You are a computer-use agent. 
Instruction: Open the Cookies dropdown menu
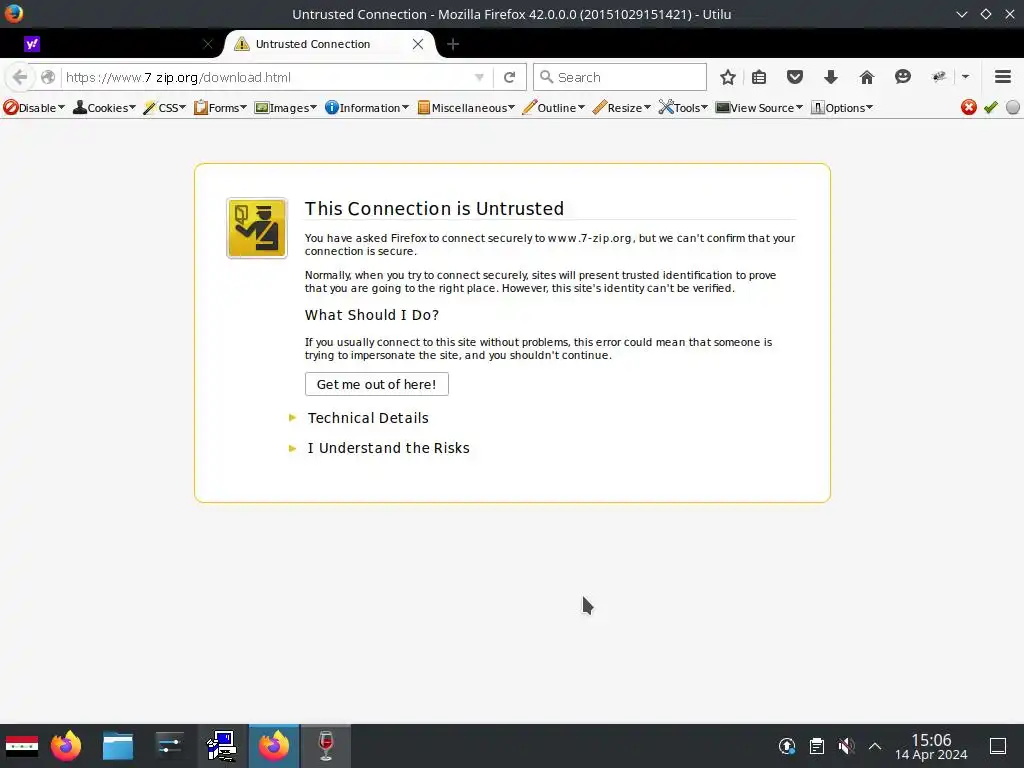pyautogui.click(x=104, y=108)
